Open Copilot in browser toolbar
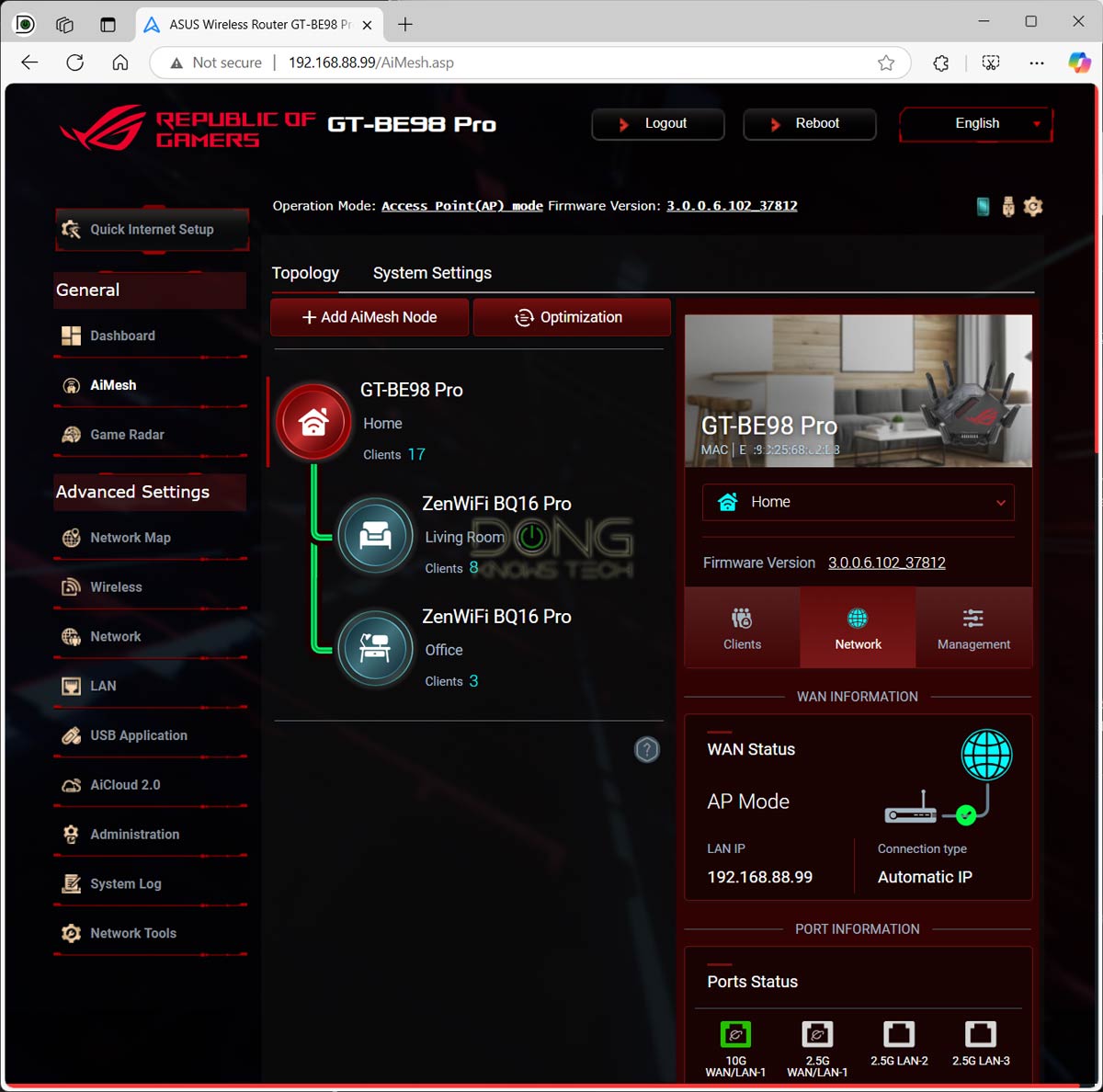The width and height of the screenshot is (1103, 1092). coord(1079,63)
